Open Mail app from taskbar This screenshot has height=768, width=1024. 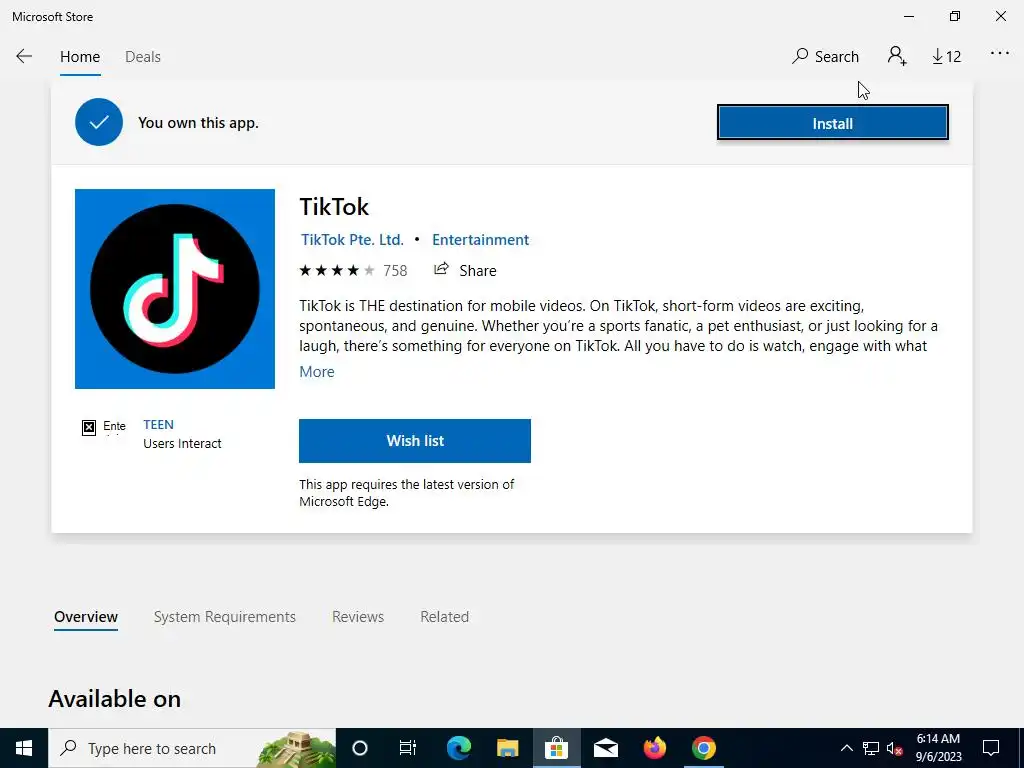[605, 748]
